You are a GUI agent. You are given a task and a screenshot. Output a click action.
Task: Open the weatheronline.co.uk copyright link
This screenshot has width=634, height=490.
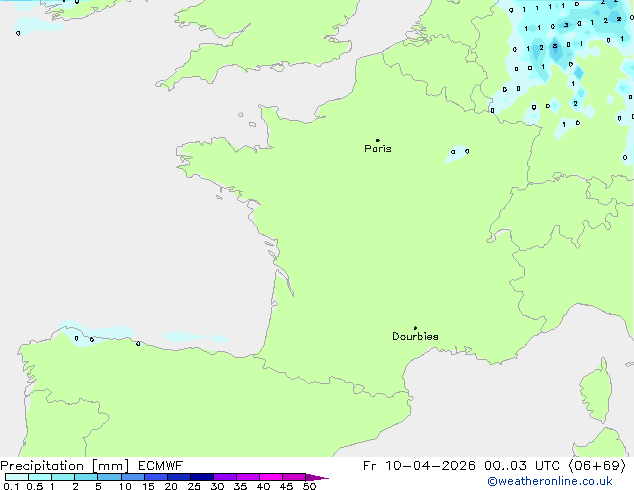click(550, 481)
